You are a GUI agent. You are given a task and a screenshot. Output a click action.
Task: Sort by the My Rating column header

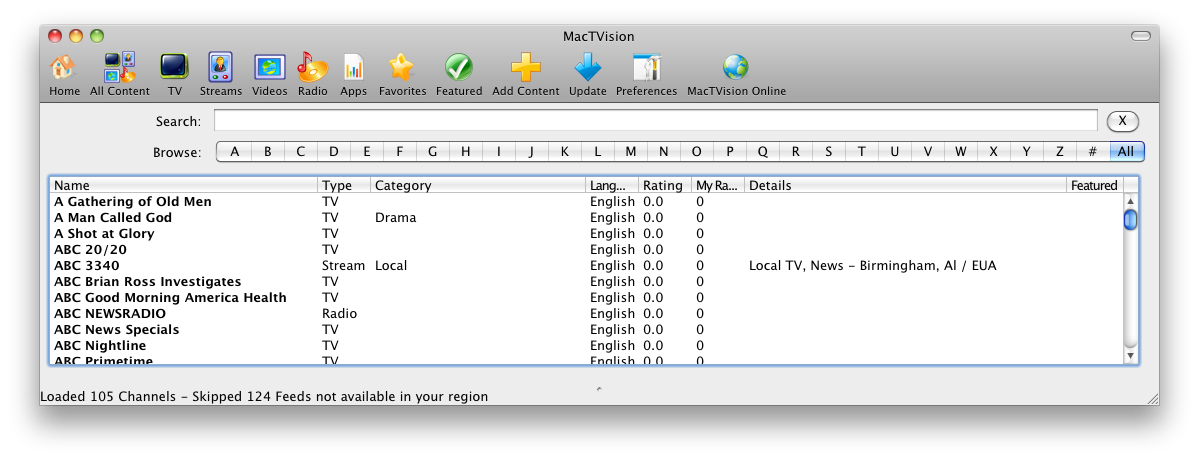point(717,185)
